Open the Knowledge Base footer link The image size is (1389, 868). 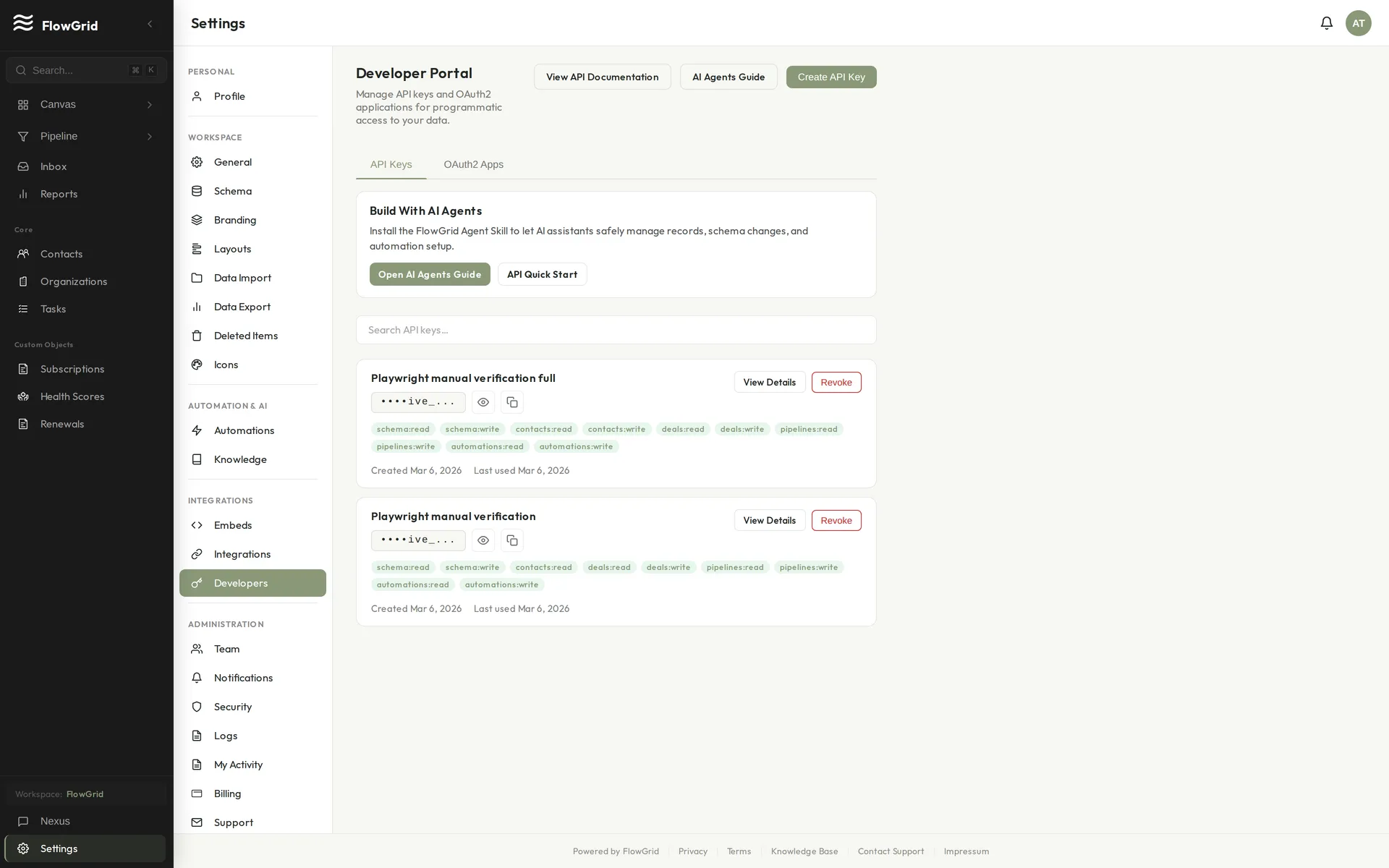[804, 851]
